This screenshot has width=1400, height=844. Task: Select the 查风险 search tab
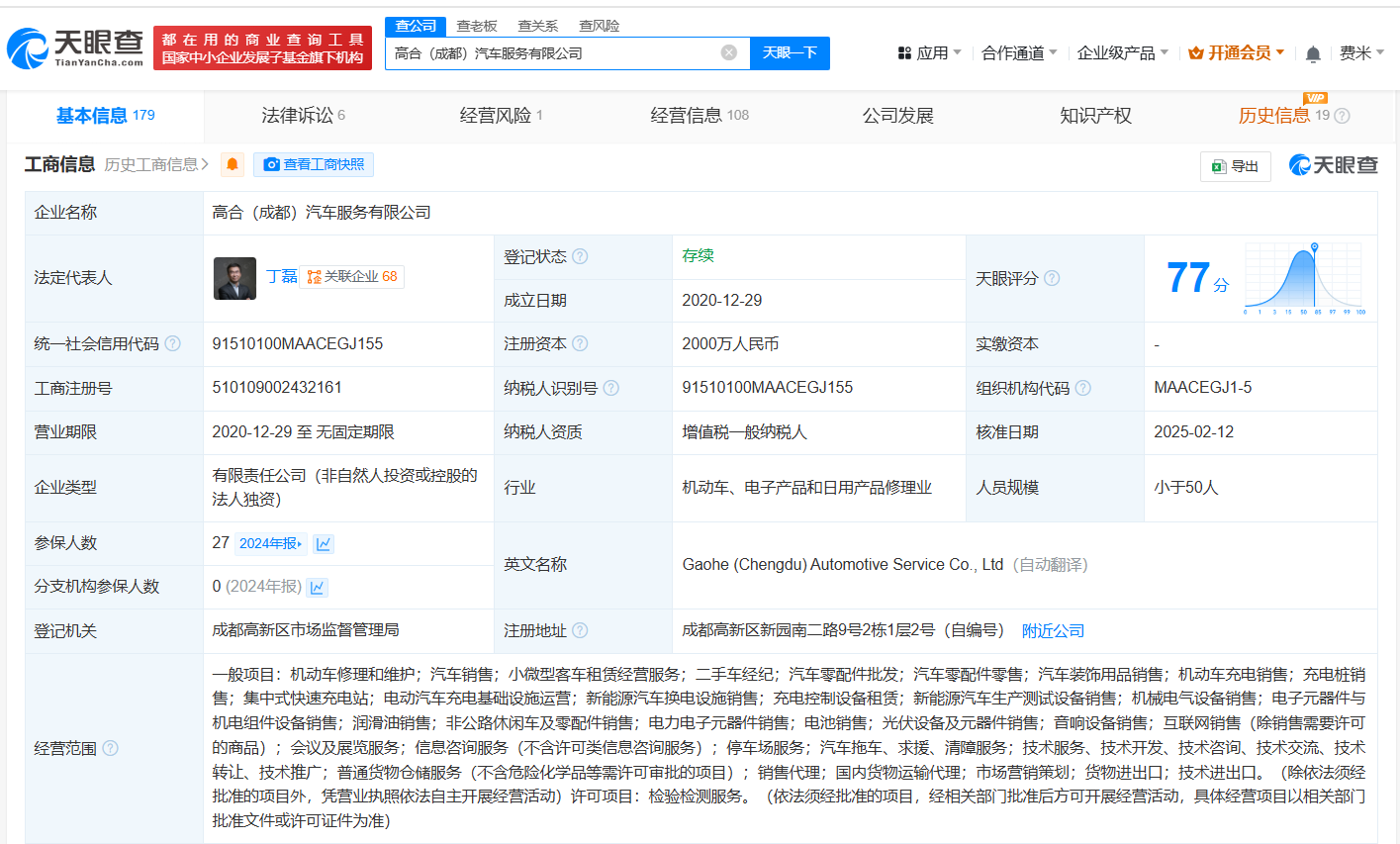click(x=599, y=26)
